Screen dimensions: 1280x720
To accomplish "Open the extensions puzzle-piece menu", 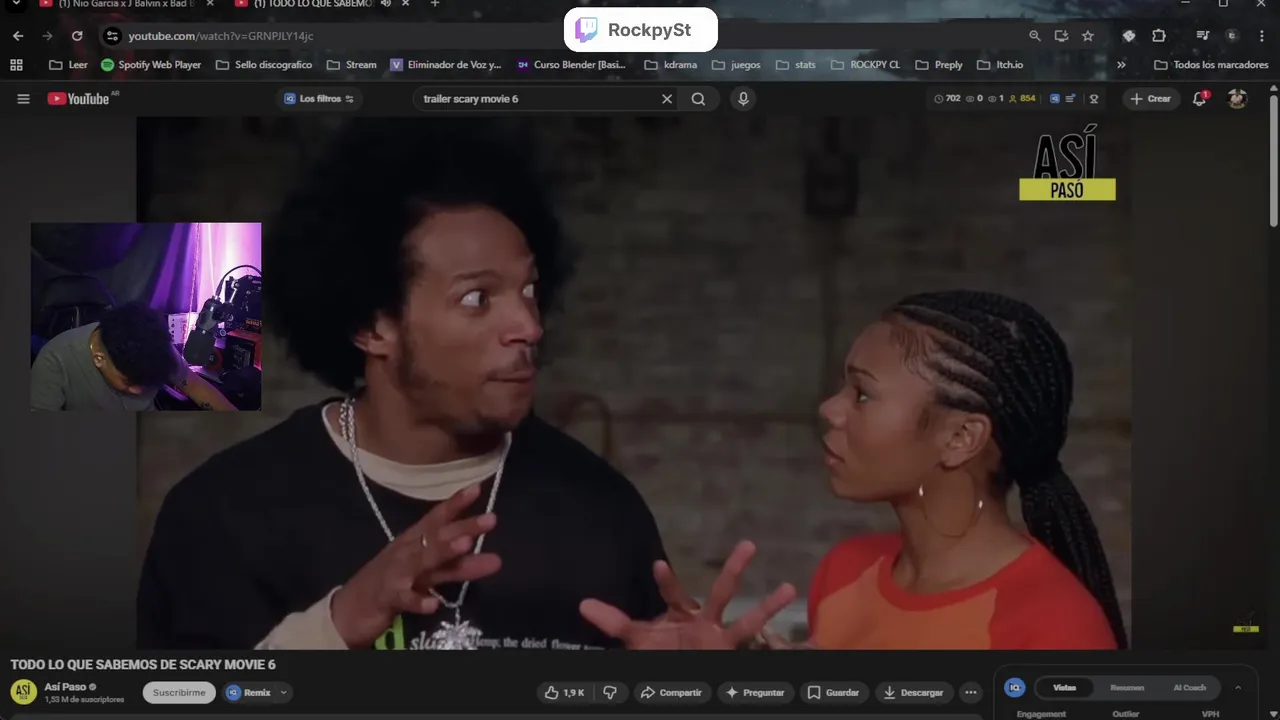I will 1159,36.
